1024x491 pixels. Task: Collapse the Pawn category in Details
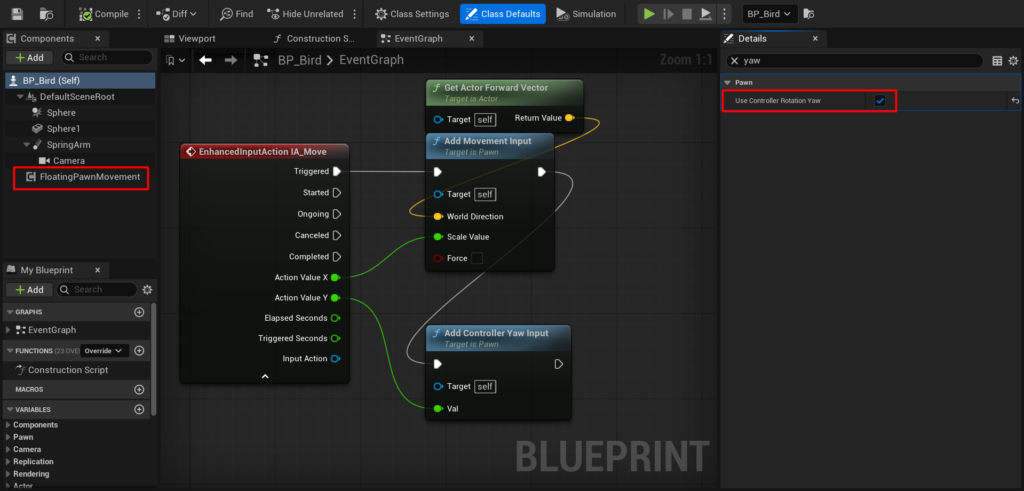click(728, 82)
